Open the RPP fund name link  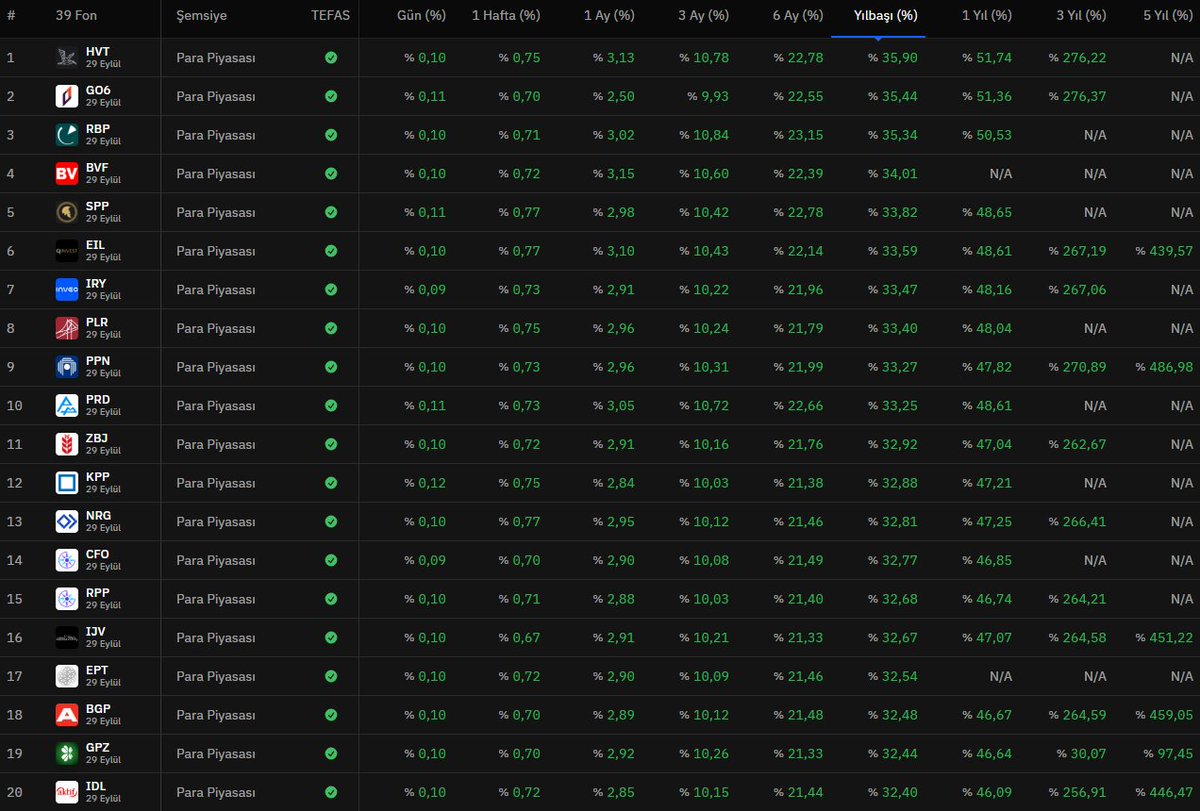pos(98,593)
